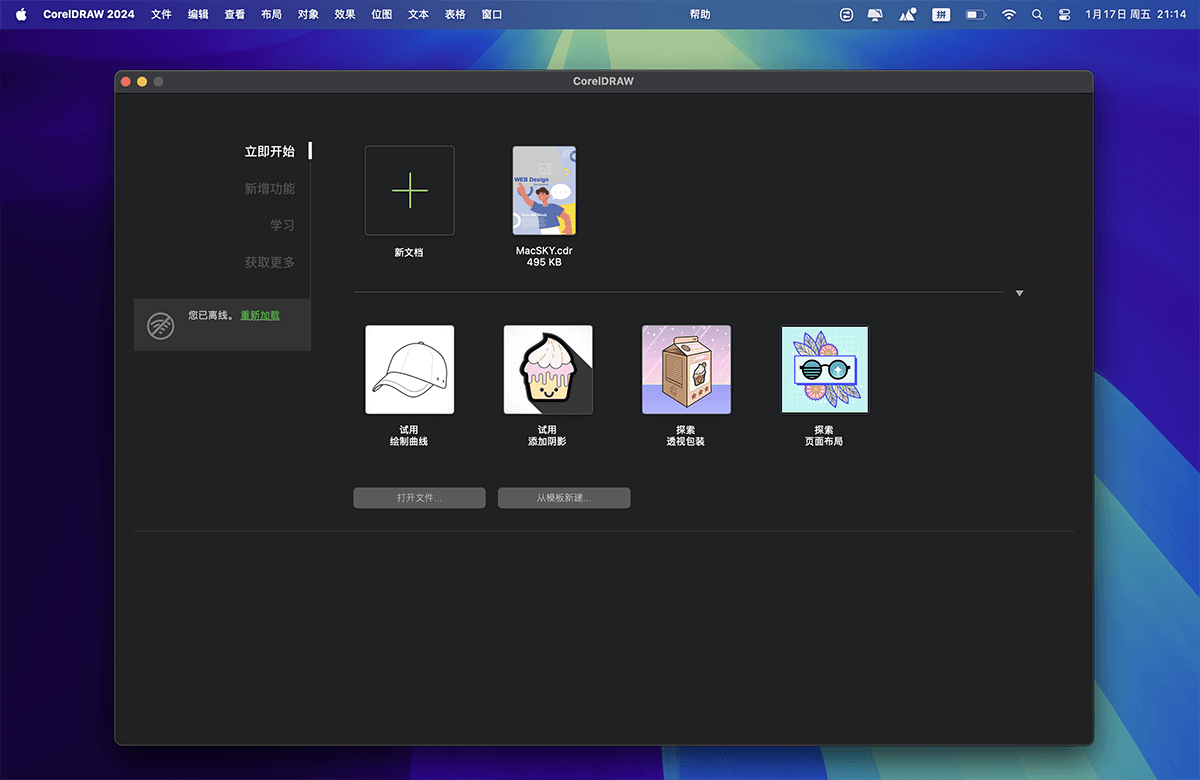Minimize the CorelDRAW welcome window
The width and height of the screenshot is (1200, 780).
142,82
